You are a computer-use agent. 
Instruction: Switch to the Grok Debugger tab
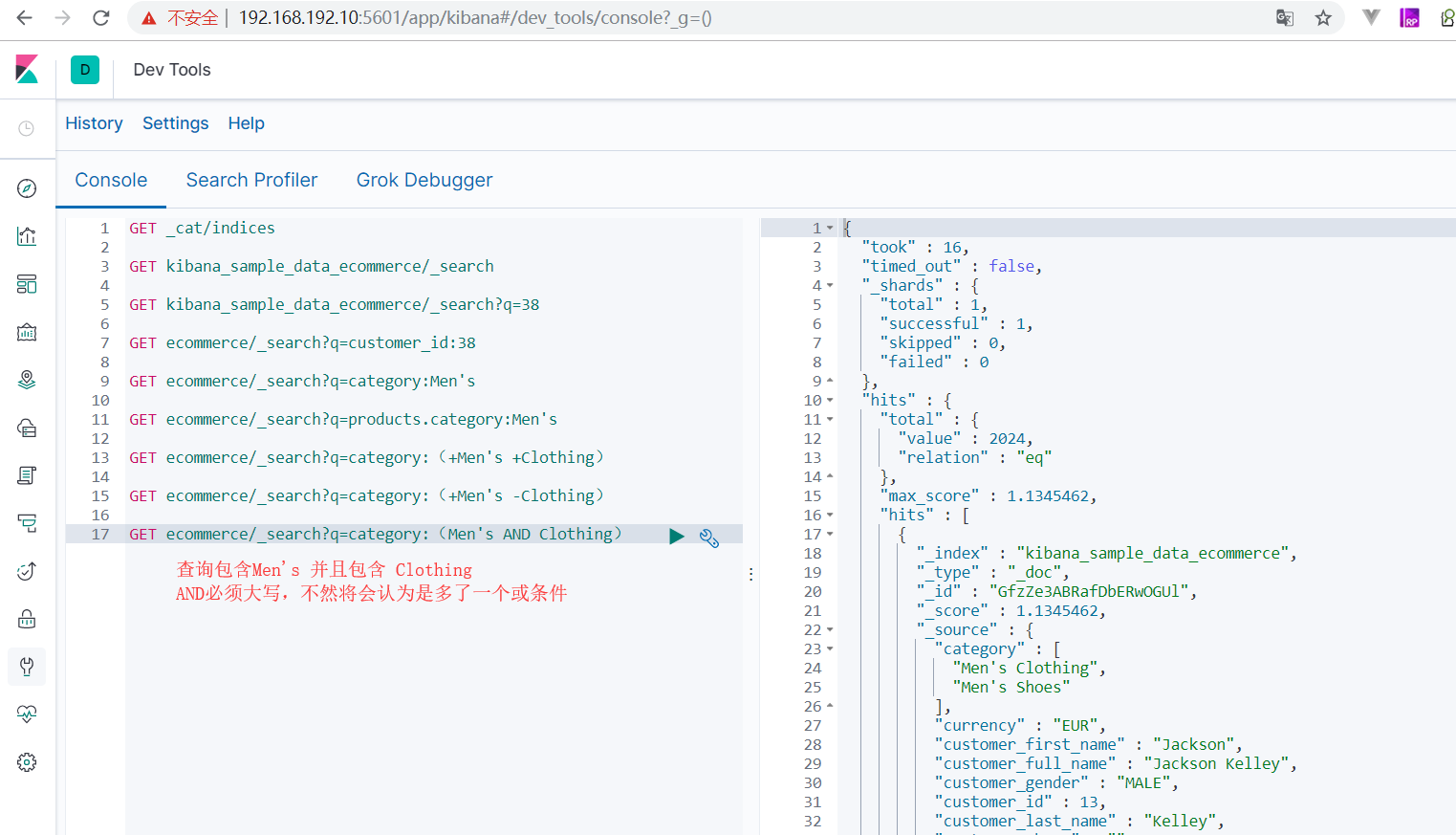[424, 180]
